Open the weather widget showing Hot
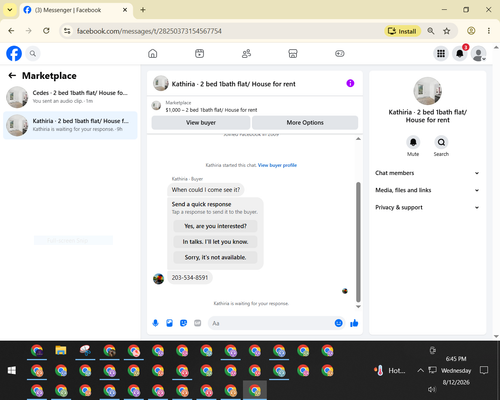Screen dimensions: 500x400 coord(390,370)
